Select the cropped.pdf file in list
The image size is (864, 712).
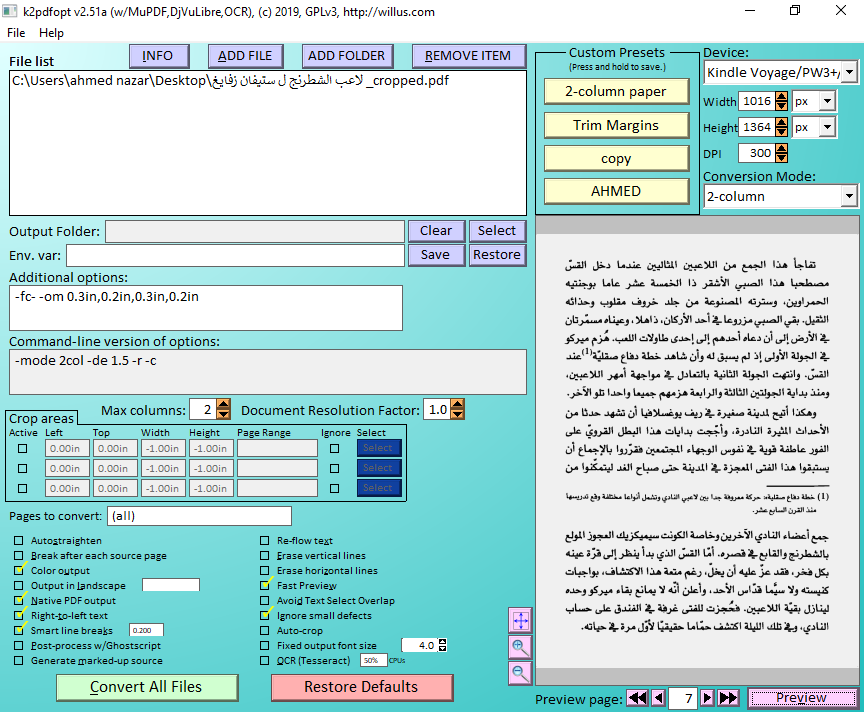[230, 81]
